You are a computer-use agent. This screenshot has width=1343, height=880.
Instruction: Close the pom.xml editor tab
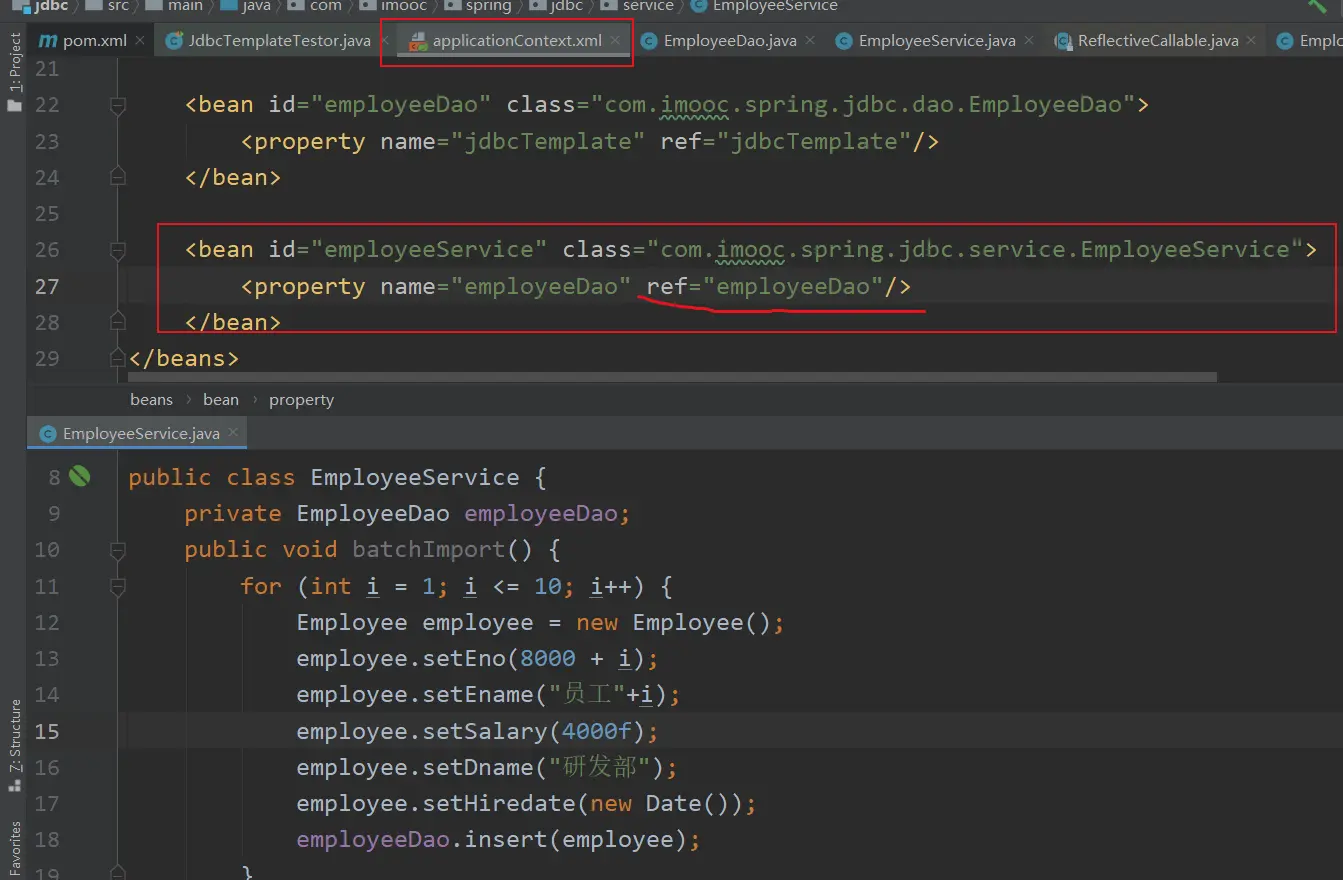tap(140, 40)
